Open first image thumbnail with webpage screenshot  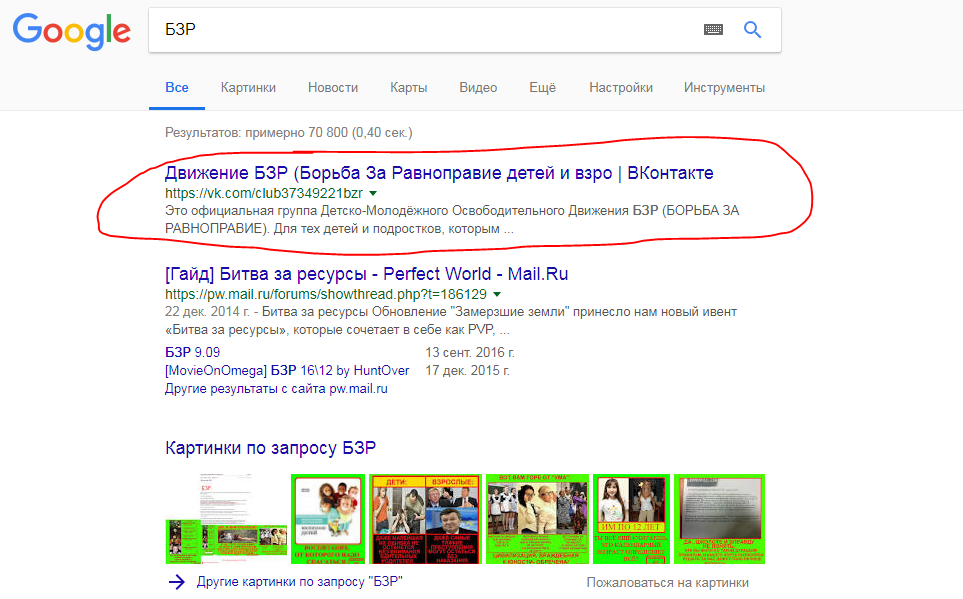[226, 519]
